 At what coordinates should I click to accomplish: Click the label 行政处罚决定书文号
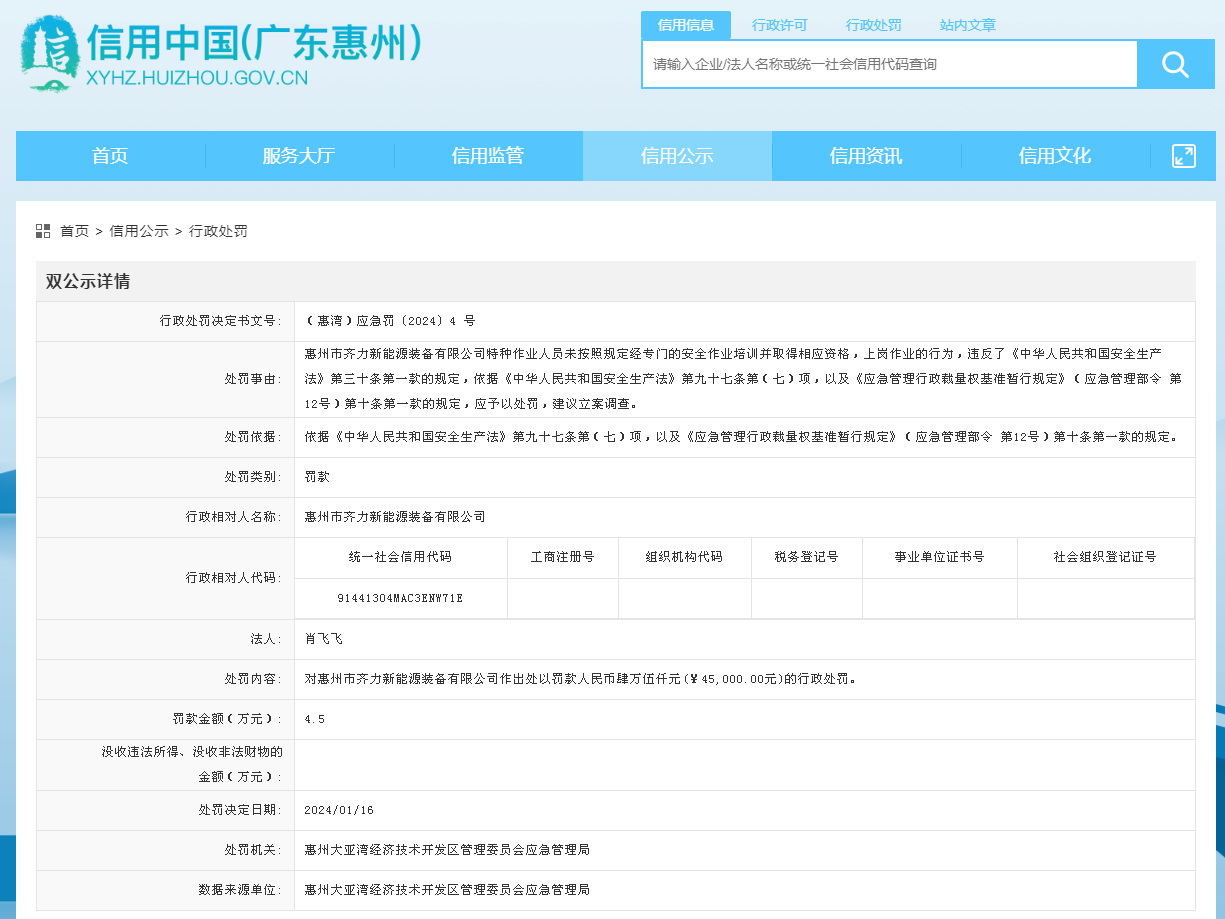coord(220,321)
